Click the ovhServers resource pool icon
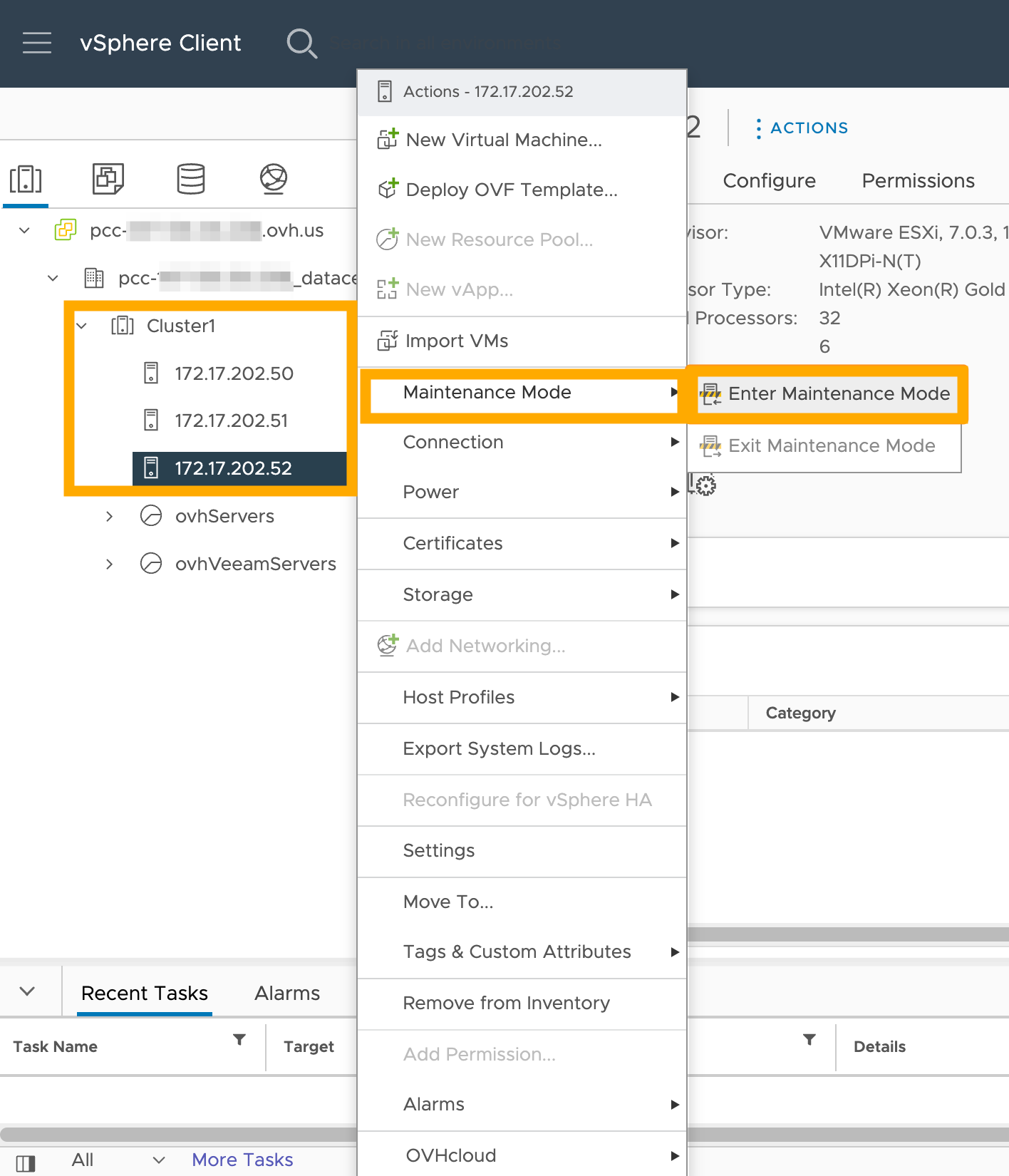This screenshot has width=1009, height=1176. click(151, 515)
